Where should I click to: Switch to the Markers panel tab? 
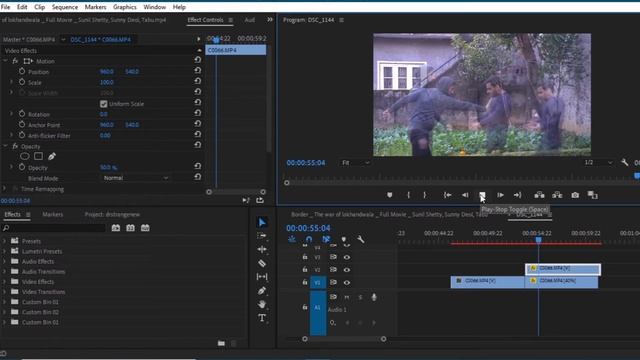click(x=53, y=214)
